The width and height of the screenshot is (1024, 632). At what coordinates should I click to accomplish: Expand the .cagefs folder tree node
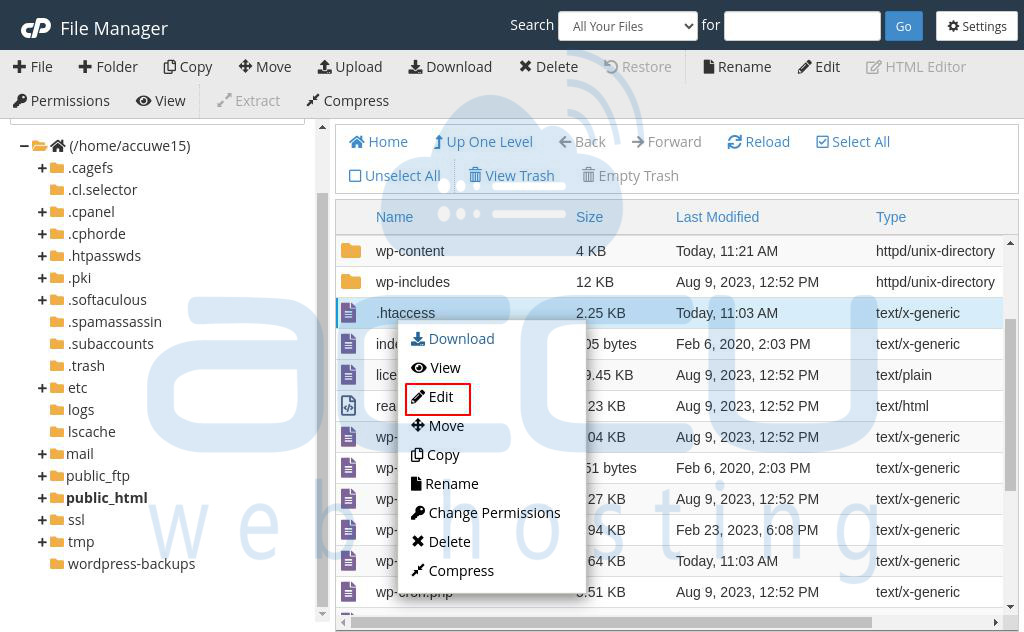[x=42, y=168]
